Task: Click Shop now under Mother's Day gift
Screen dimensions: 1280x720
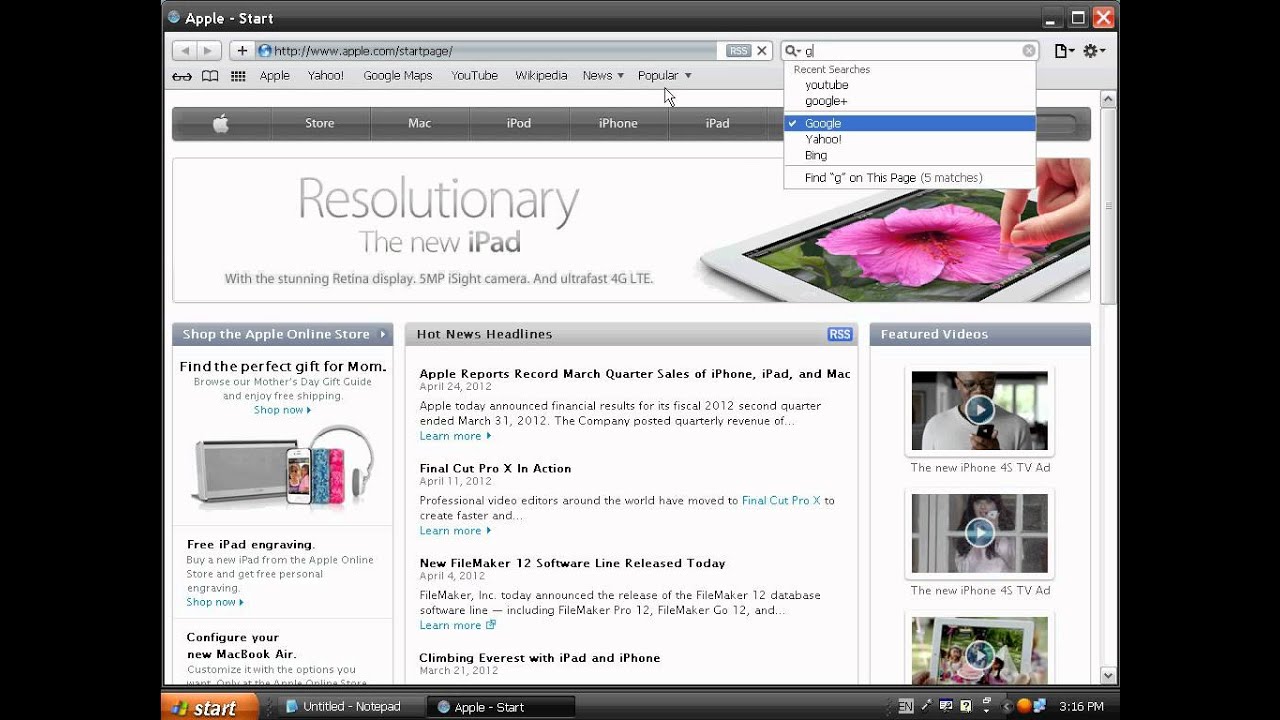Action: pyautogui.click(x=282, y=410)
